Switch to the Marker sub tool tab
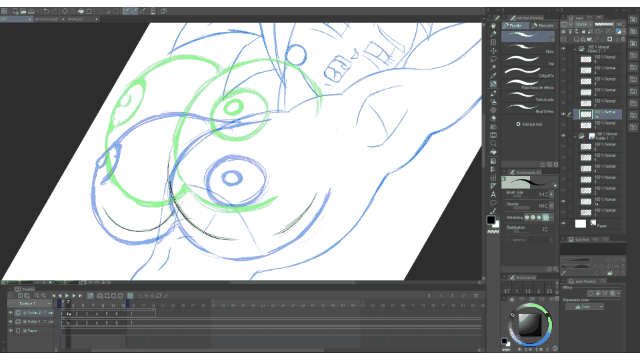Screen dimensions: 640x360 [x=543, y=26]
